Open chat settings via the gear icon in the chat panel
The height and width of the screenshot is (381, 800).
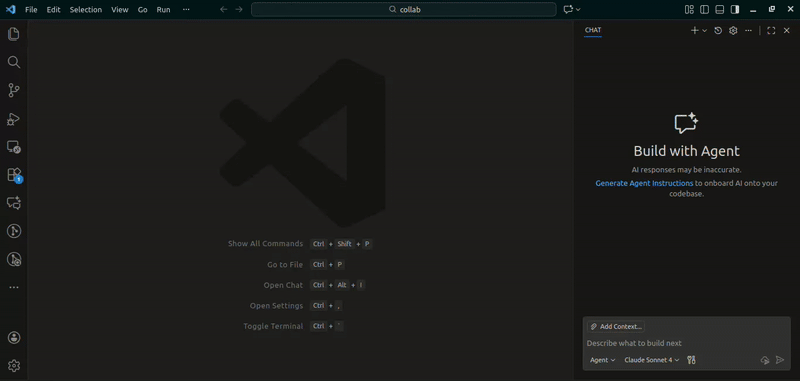(733, 31)
